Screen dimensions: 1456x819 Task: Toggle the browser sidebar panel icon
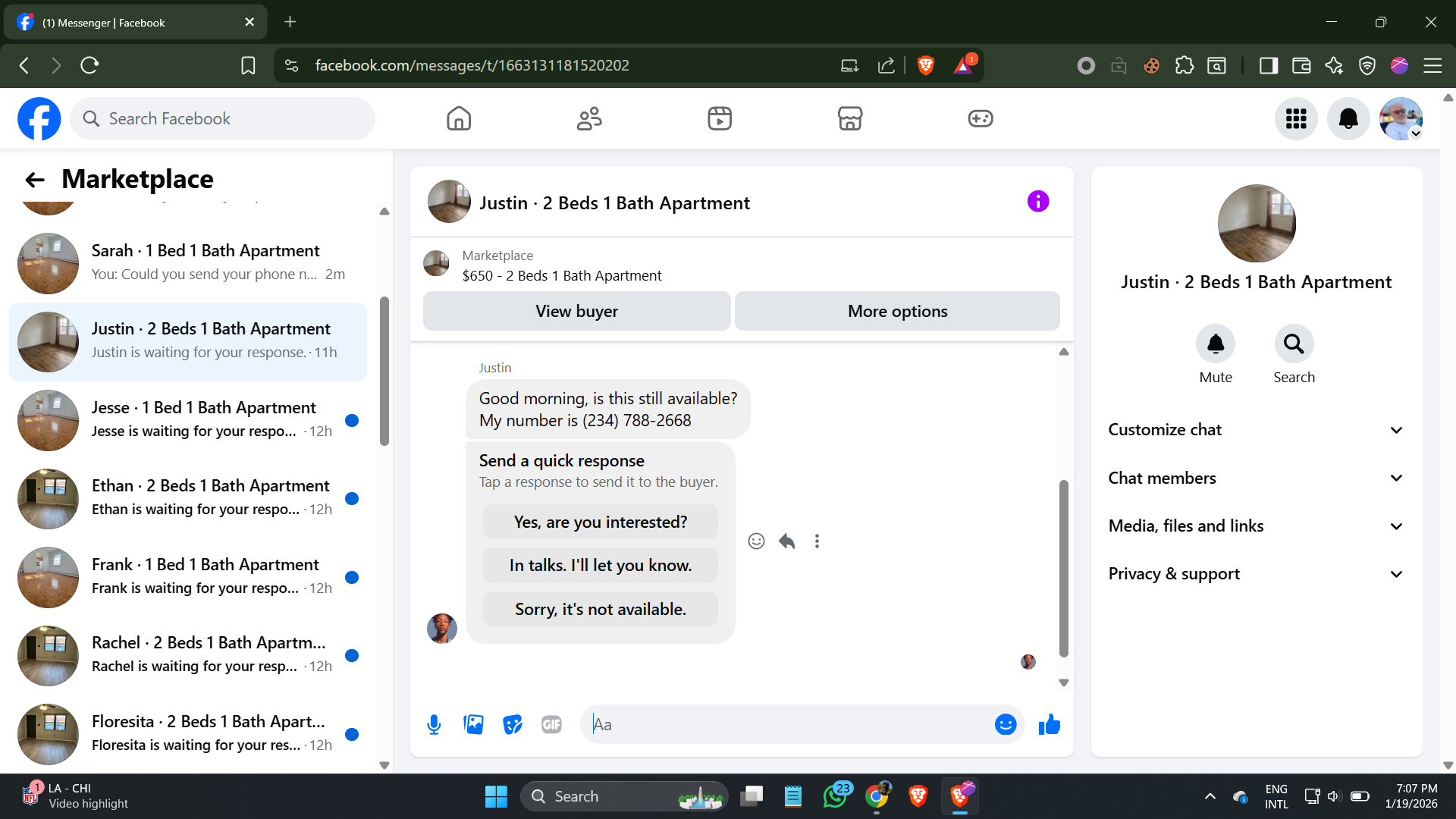1268,65
